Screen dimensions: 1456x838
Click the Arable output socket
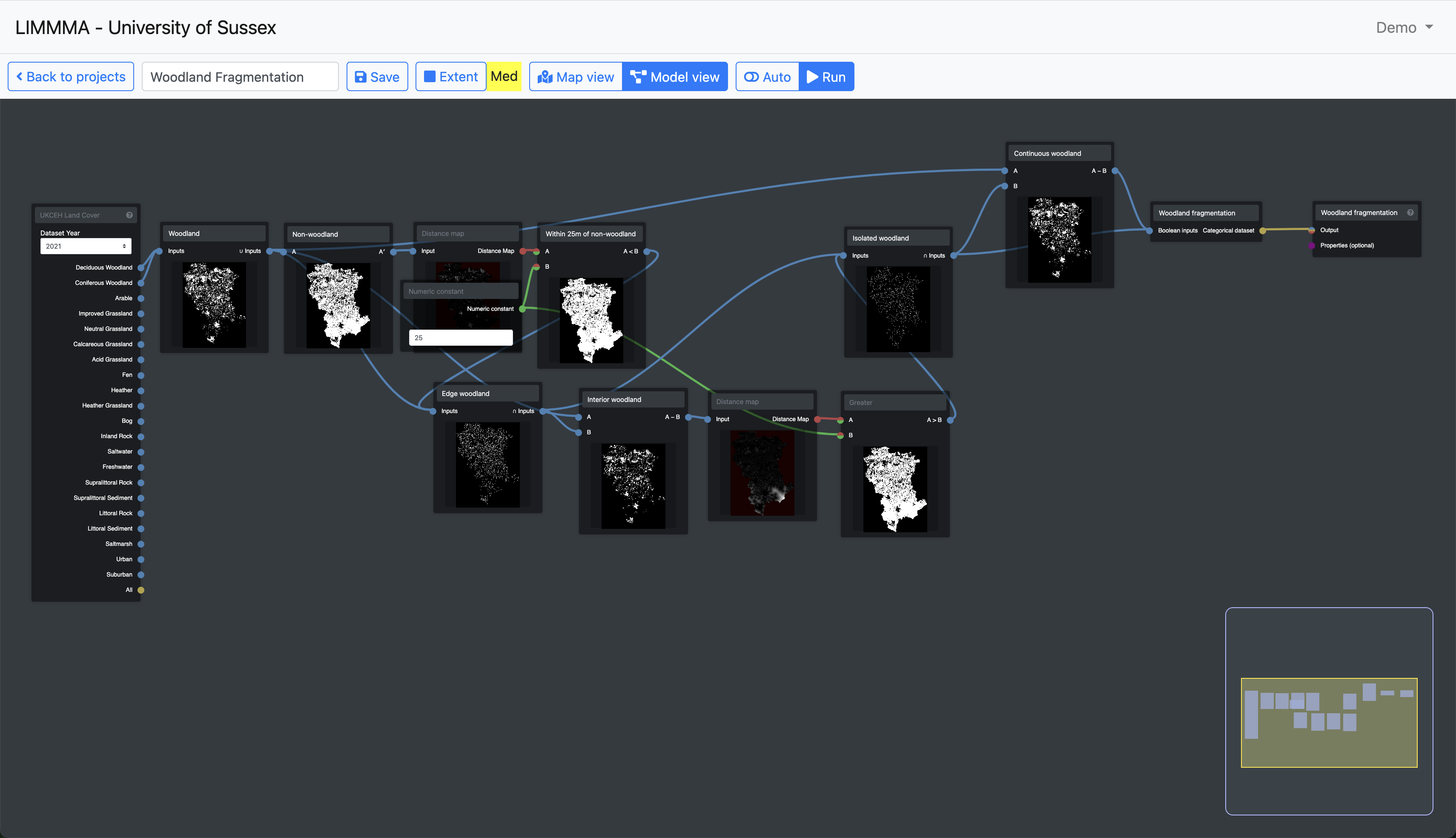[141, 298]
